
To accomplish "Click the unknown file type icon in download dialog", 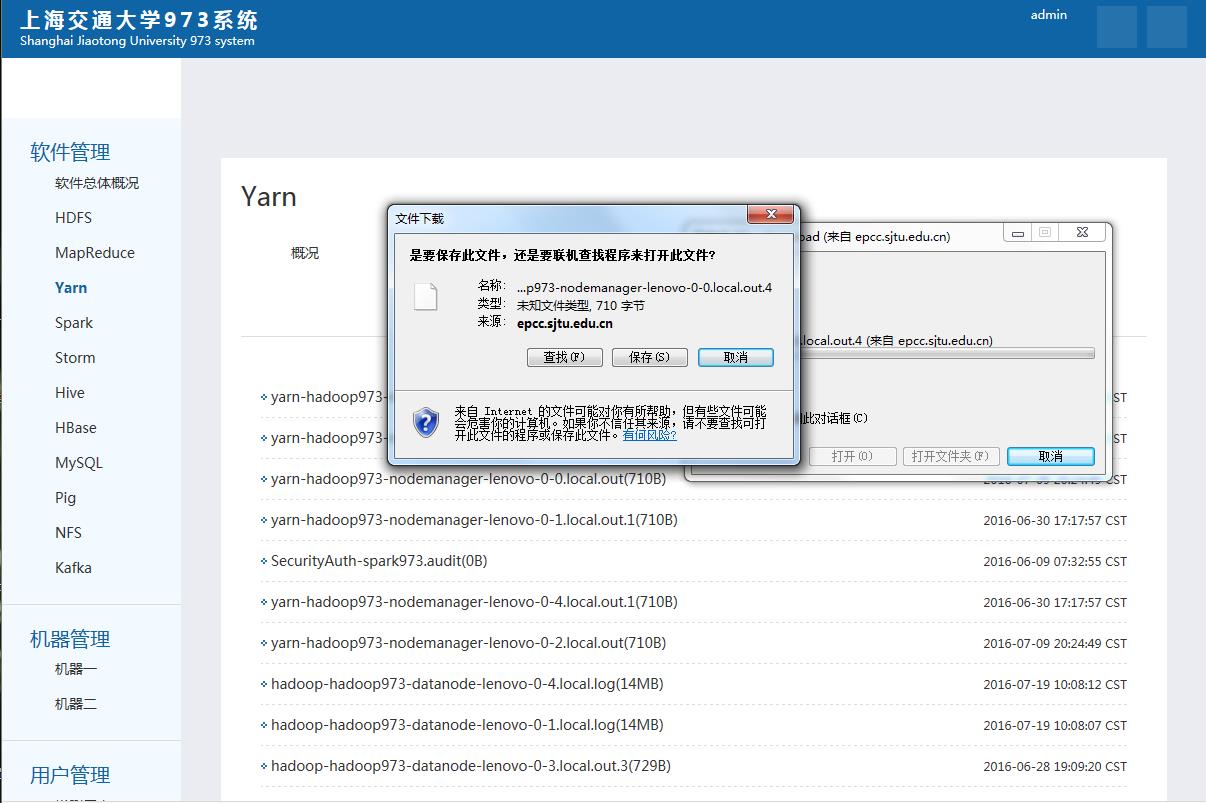I will coord(426,296).
